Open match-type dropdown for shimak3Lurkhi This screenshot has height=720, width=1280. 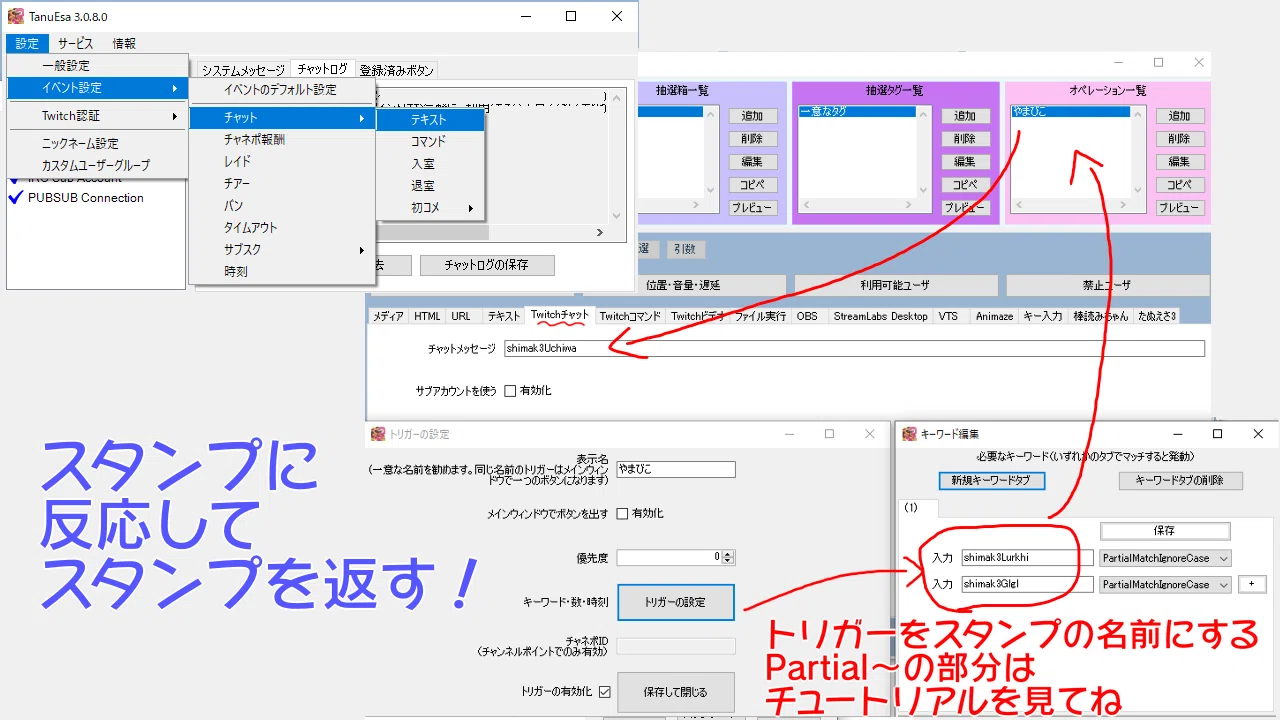point(1165,558)
